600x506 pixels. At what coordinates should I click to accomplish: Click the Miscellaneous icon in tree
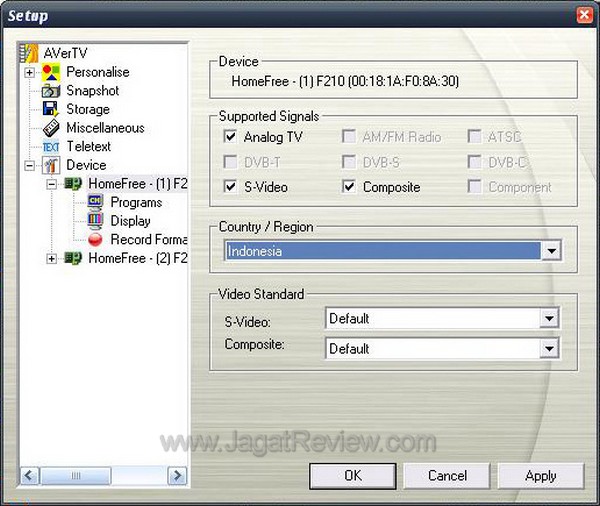[51, 128]
